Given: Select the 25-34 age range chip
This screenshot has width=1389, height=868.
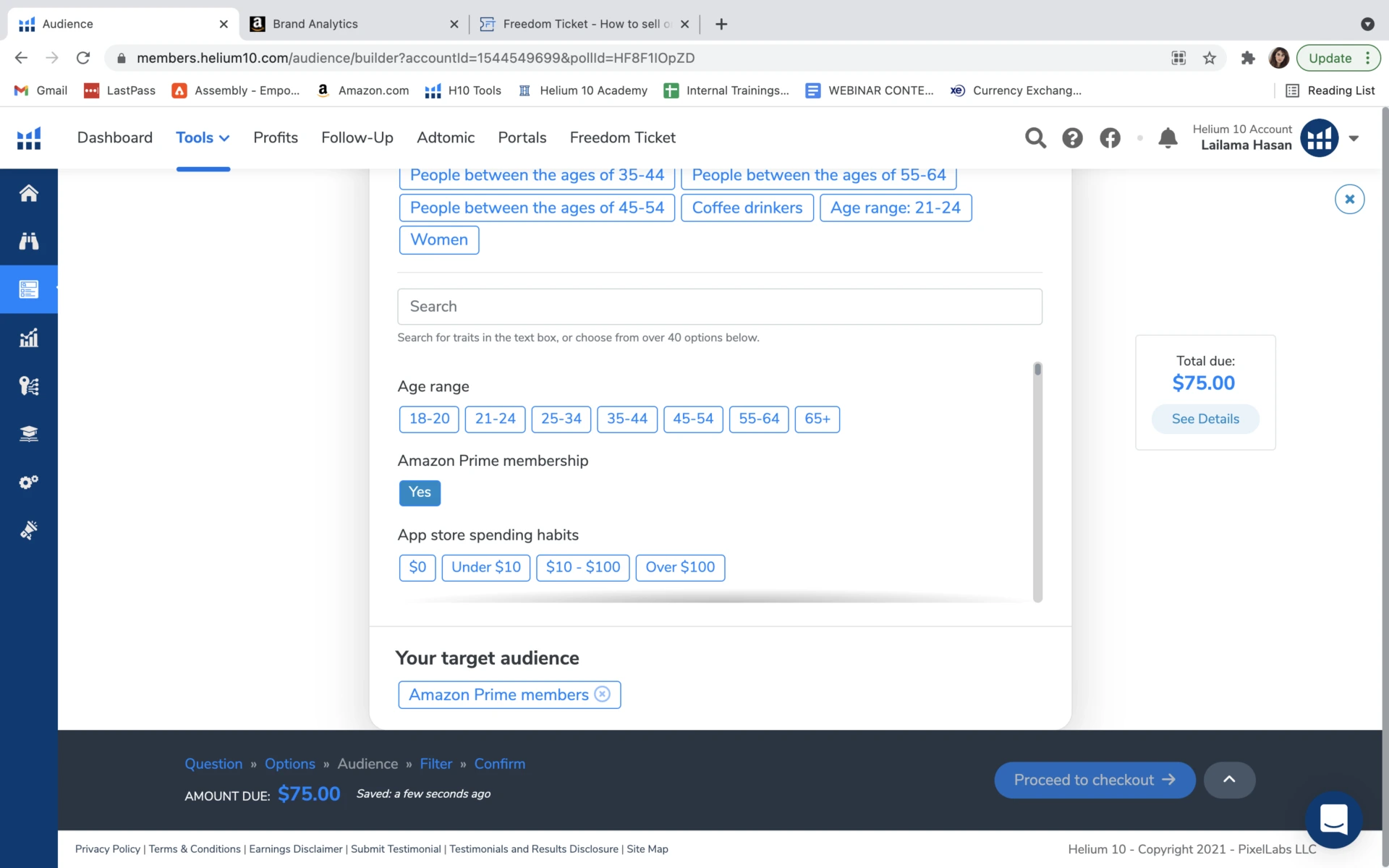Looking at the screenshot, I should [561, 419].
